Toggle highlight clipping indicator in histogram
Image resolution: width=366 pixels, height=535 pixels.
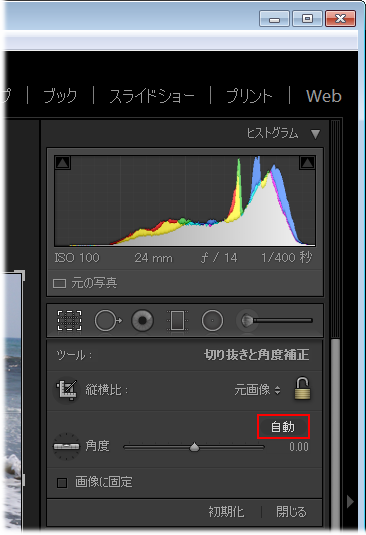point(307,162)
